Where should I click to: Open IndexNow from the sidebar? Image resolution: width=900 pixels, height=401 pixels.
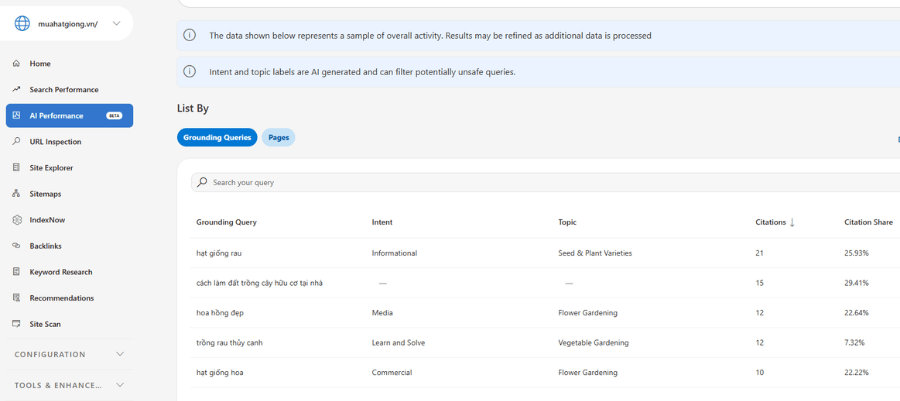(48, 220)
